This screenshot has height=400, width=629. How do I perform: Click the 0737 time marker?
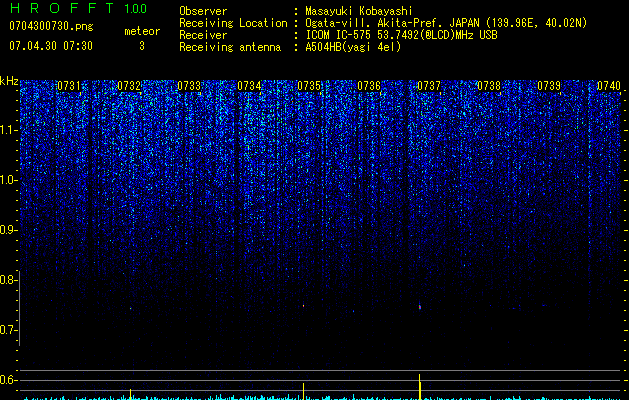coord(429,86)
